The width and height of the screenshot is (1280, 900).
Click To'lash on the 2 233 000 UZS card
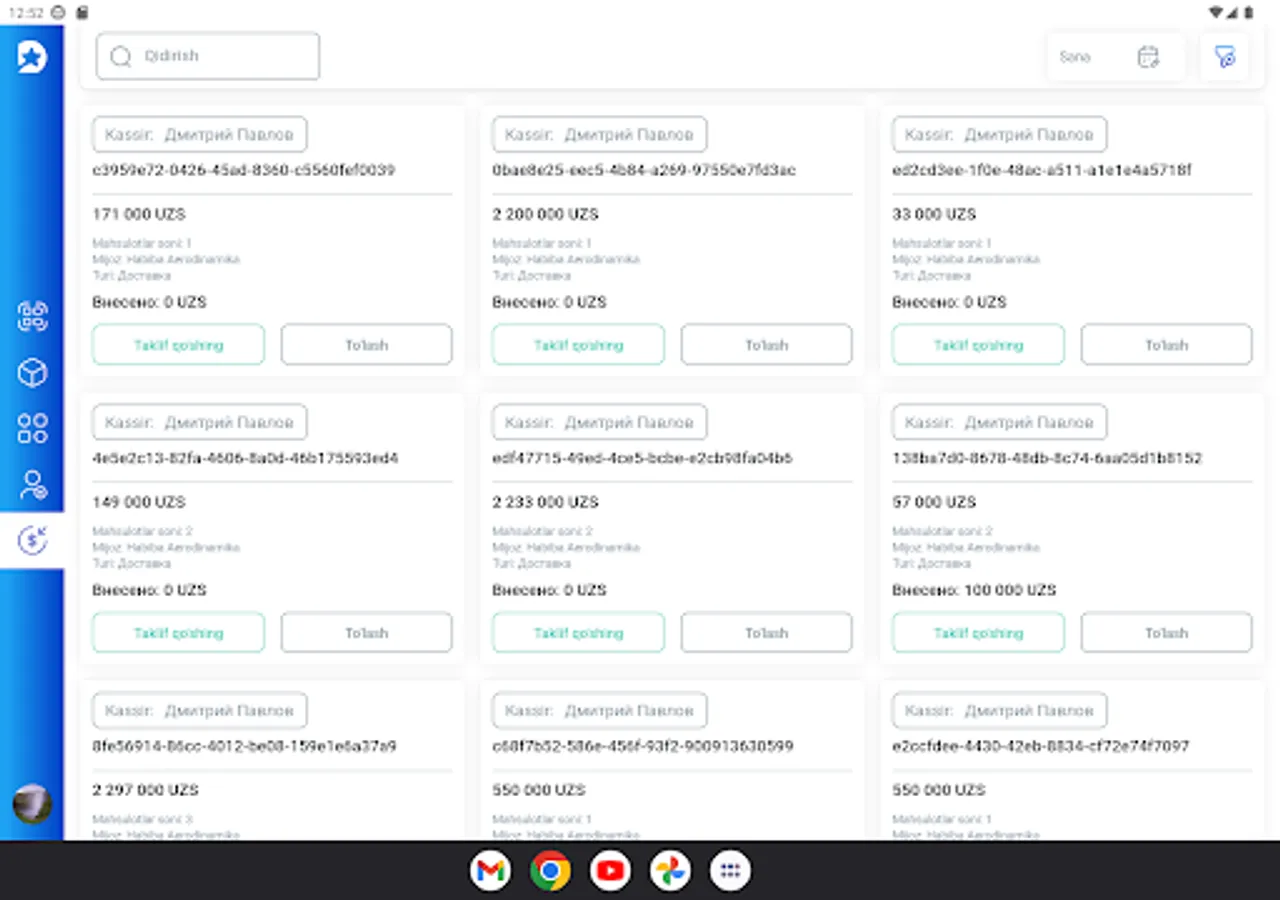coord(766,633)
